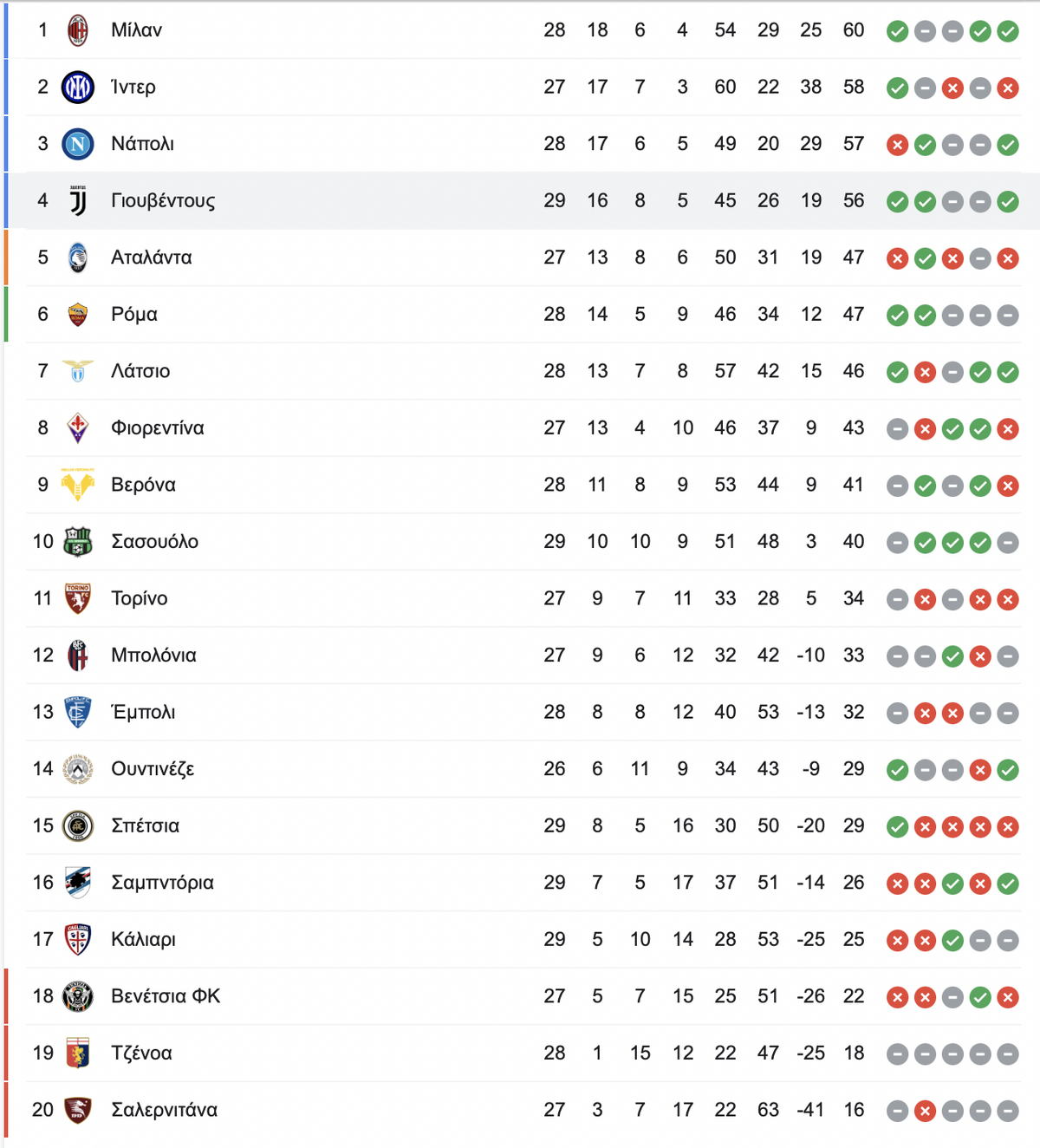
Task: Click the Juventus logo icon
Action: coord(78,201)
